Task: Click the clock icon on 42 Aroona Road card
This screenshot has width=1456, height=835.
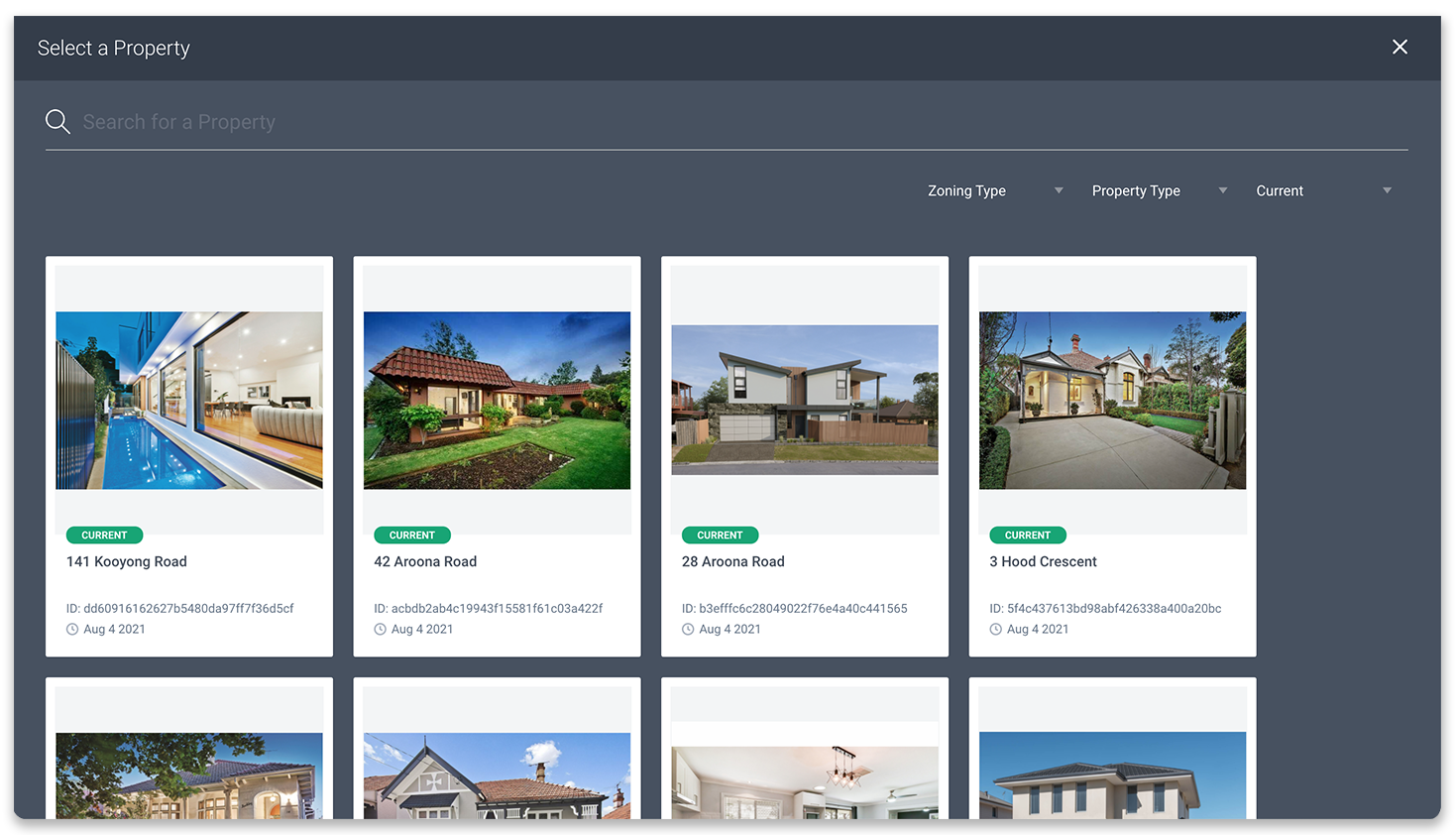Action: 381,630
